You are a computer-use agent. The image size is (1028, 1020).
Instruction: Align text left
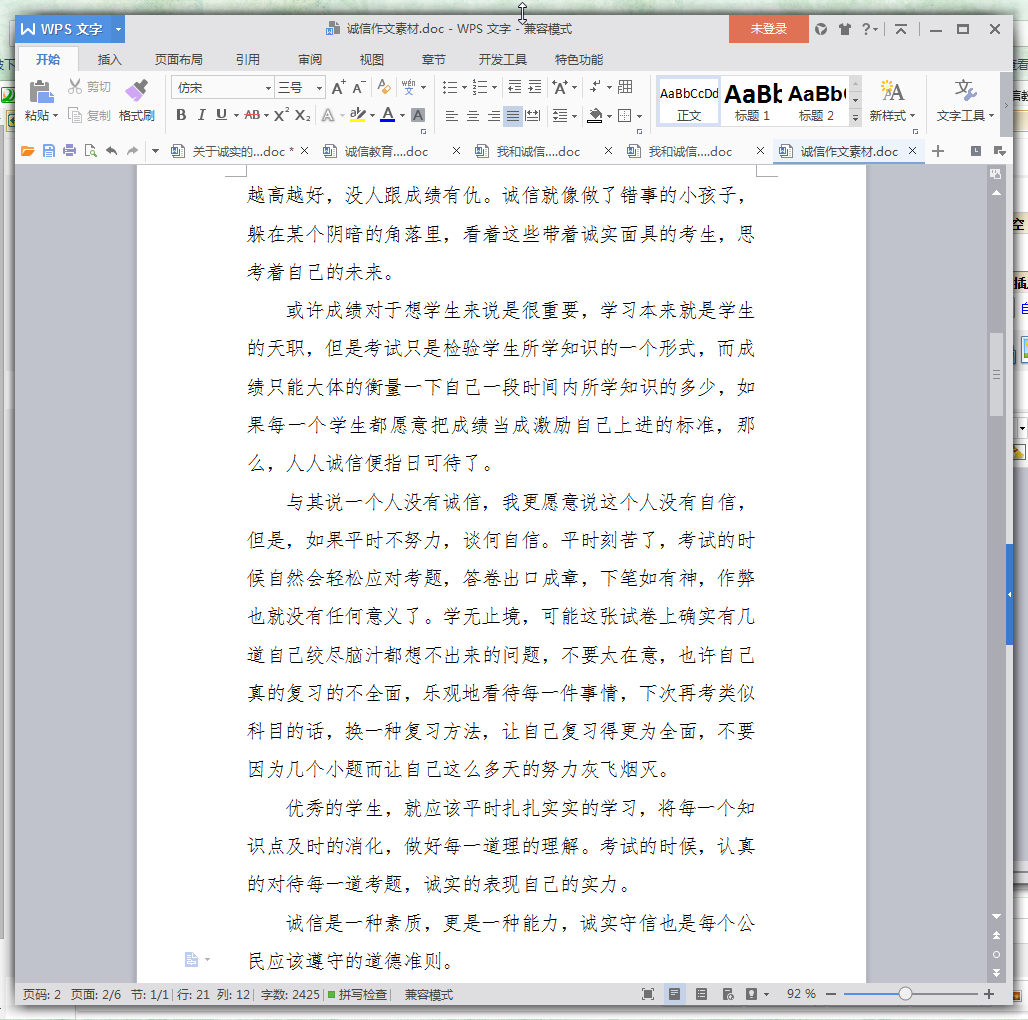click(452, 116)
